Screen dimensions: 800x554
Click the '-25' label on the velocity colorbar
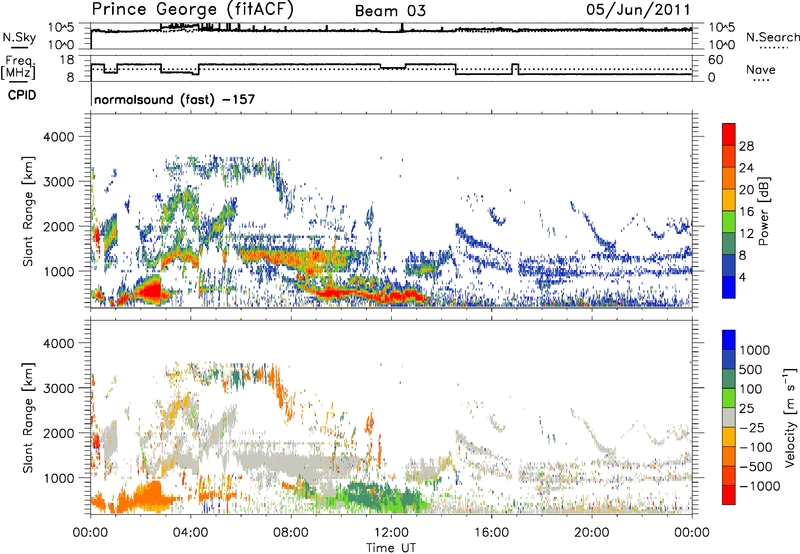tap(751, 427)
